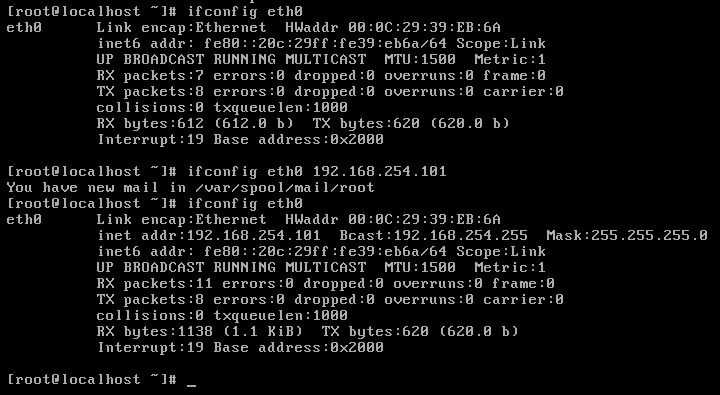720x395 pixels.
Task: Click the blinking cursor at the last prompt
Action: coord(192,386)
